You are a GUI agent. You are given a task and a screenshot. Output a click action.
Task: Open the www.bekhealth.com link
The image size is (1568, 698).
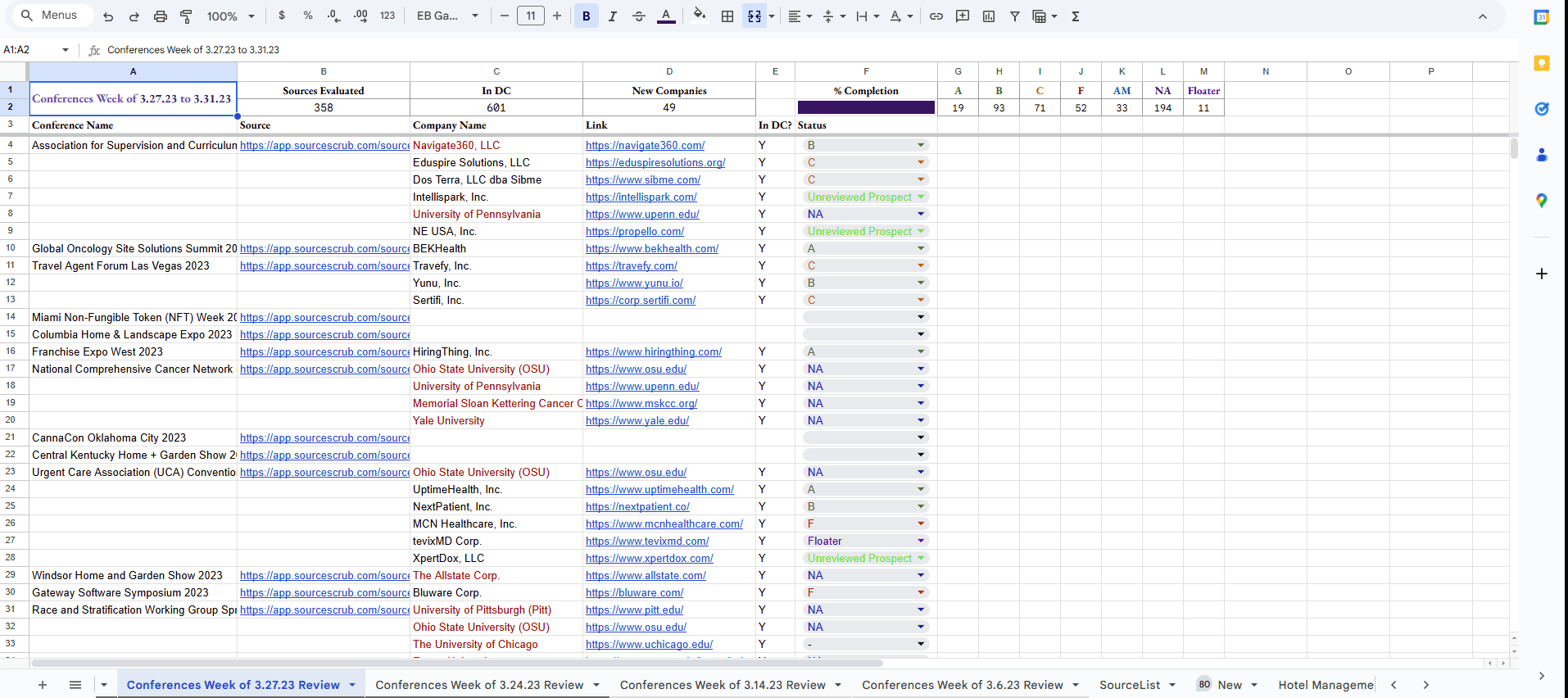pyautogui.click(x=652, y=249)
